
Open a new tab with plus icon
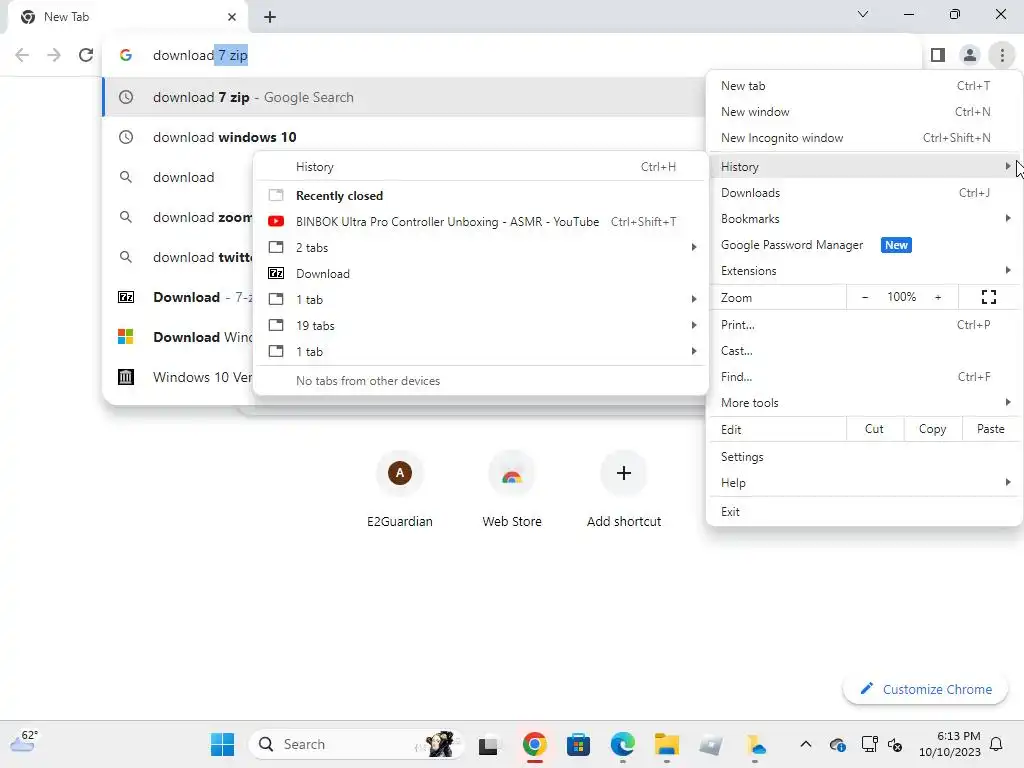(x=270, y=17)
